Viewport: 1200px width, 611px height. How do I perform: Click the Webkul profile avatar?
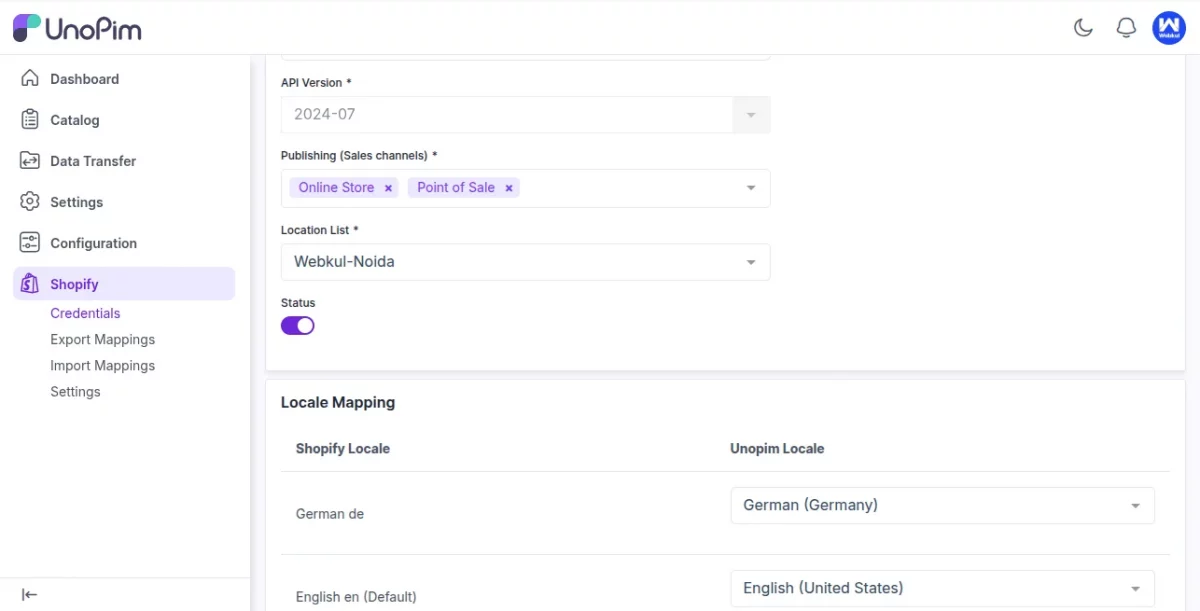[x=1169, y=27]
